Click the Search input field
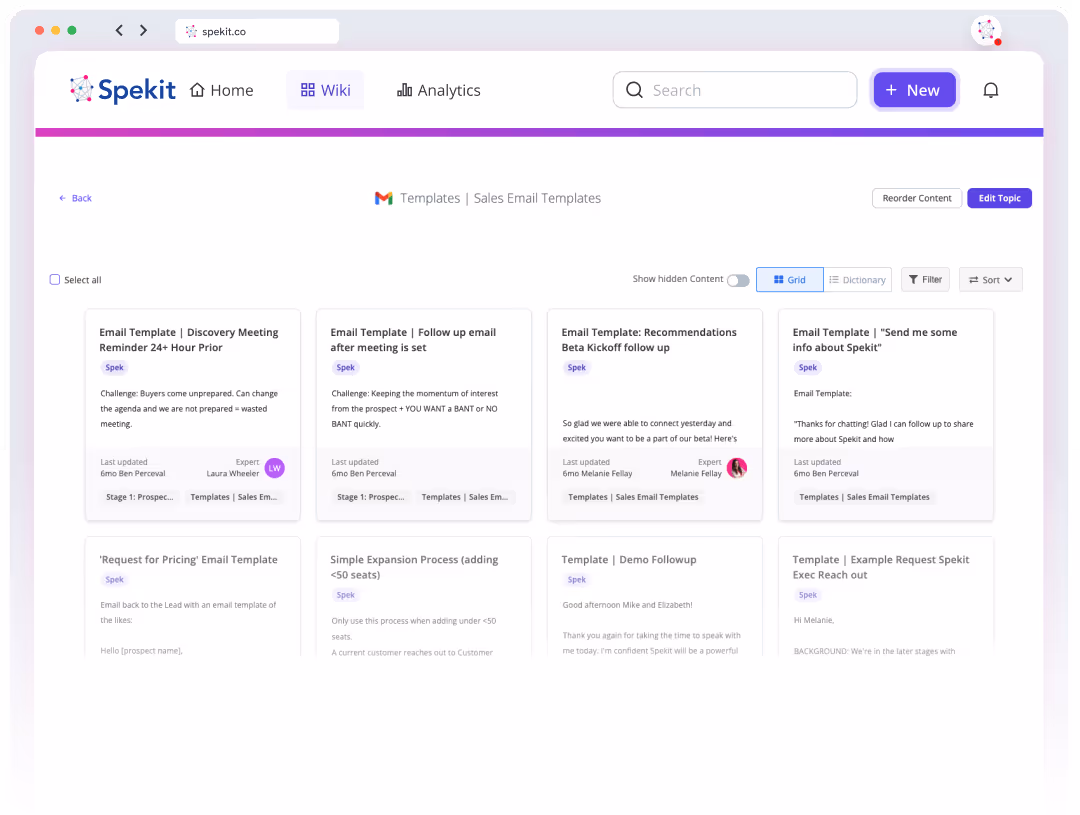 pos(735,90)
